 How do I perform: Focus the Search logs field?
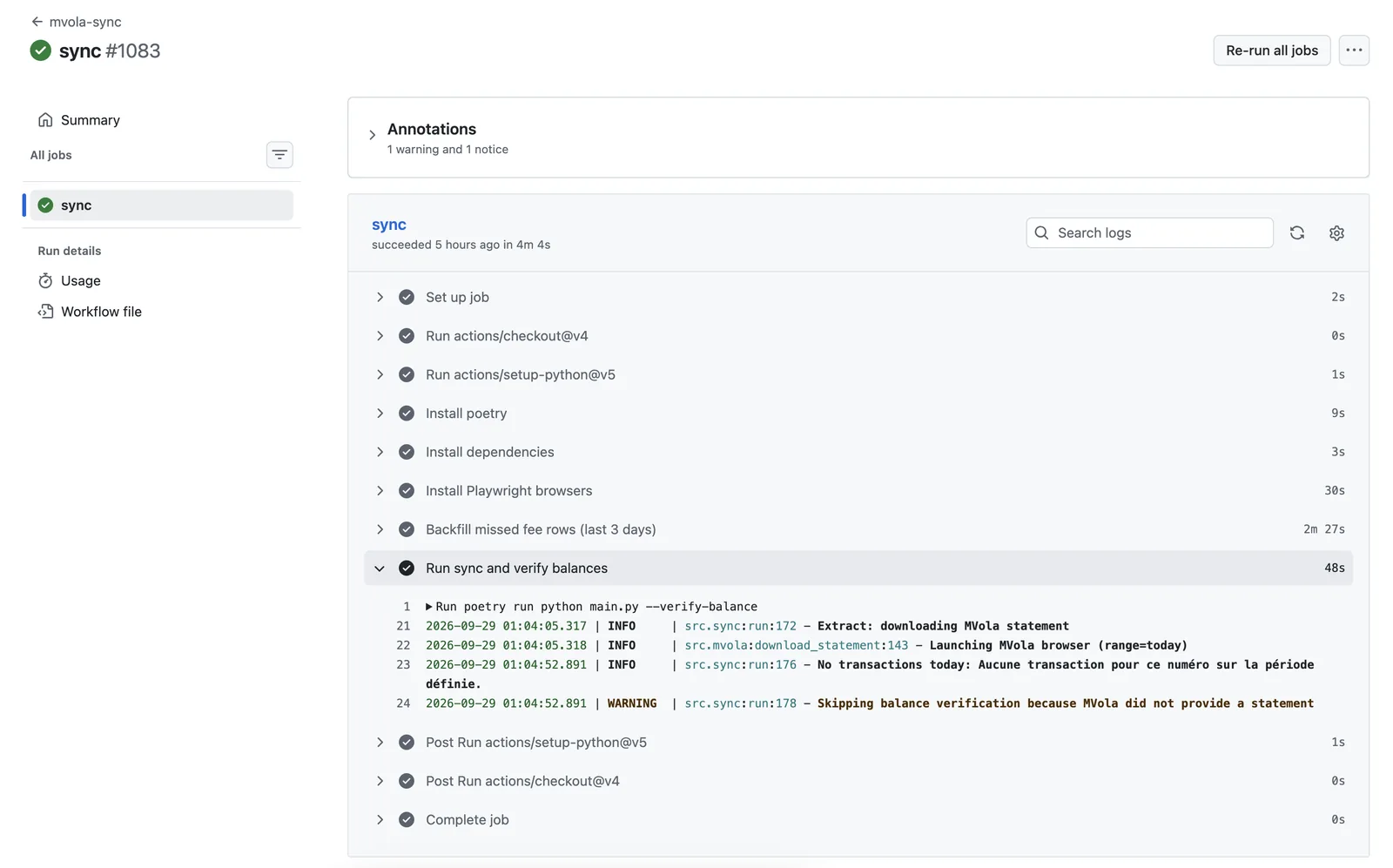point(1149,232)
